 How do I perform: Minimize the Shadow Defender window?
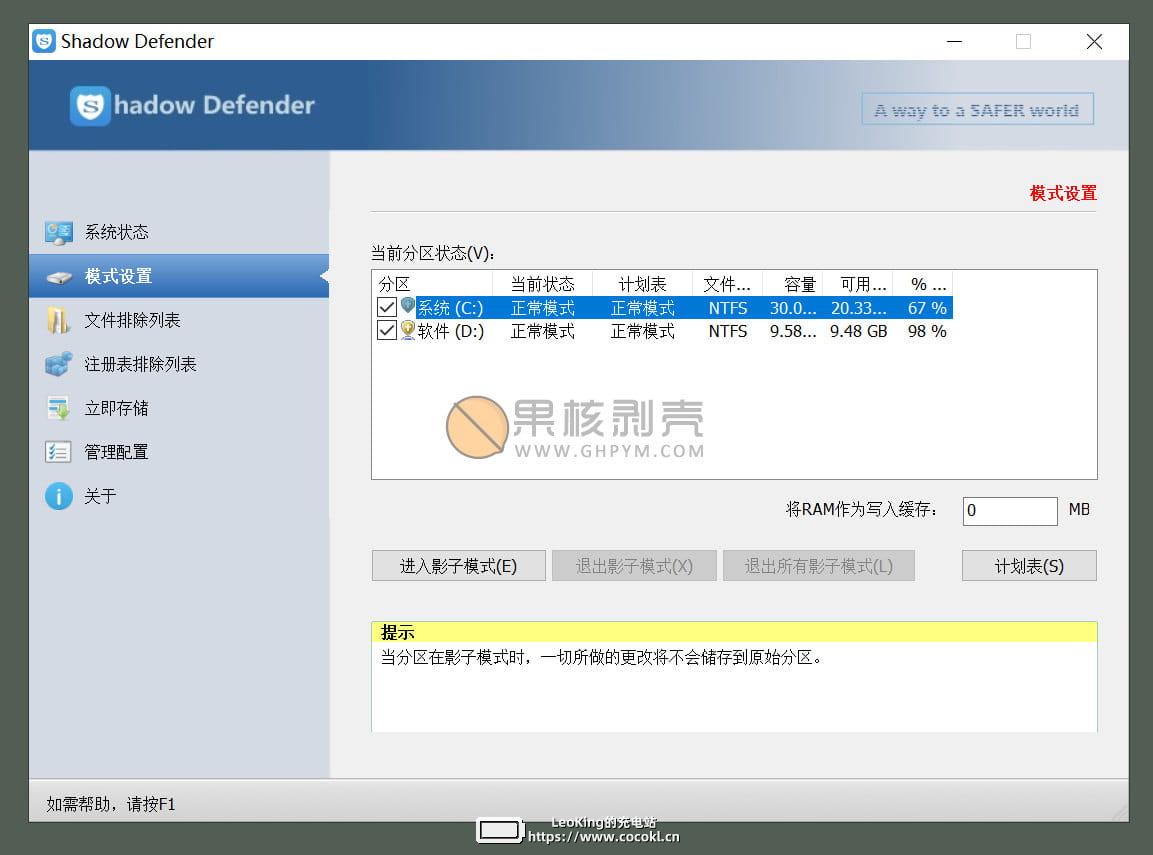[x=954, y=42]
